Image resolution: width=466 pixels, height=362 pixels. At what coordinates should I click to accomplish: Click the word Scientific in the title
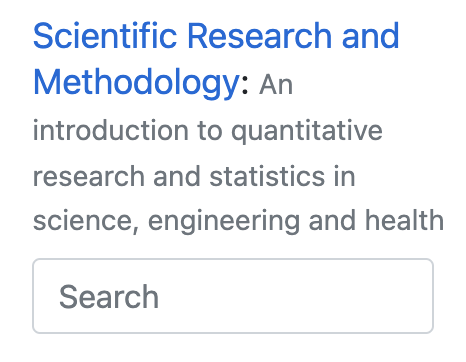[105, 35]
